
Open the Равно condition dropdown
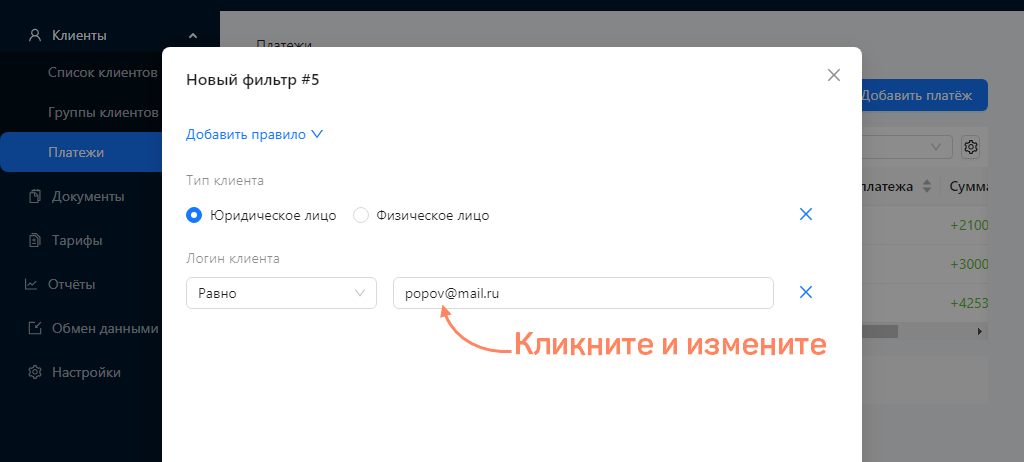pyautogui.click(x=281, y=293)
